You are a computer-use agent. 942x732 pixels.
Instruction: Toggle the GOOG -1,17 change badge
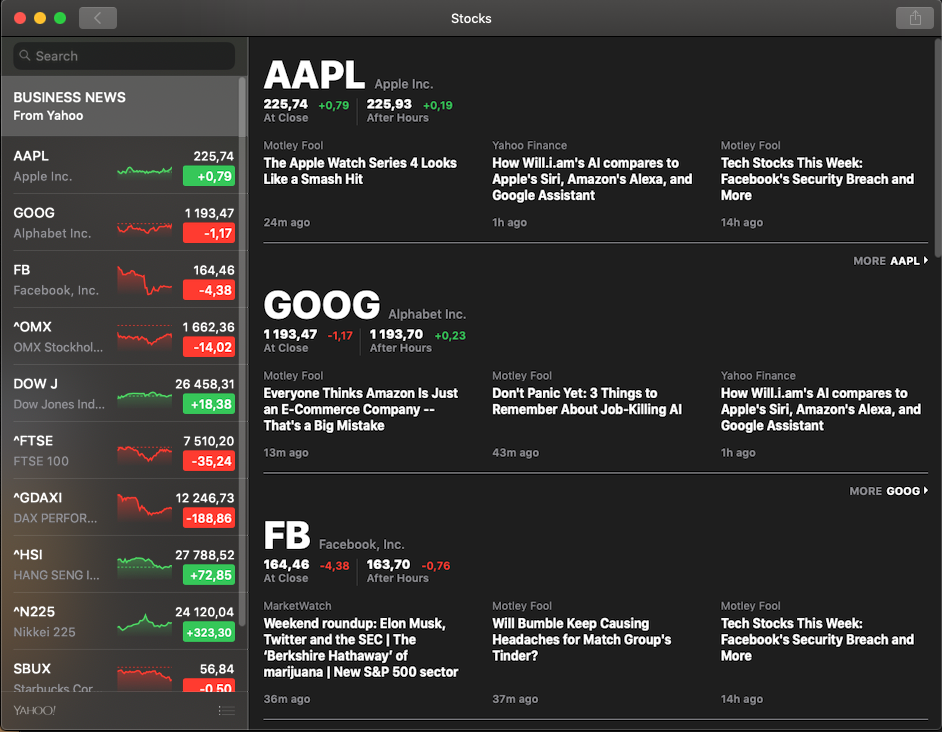(x=209, y=233)
